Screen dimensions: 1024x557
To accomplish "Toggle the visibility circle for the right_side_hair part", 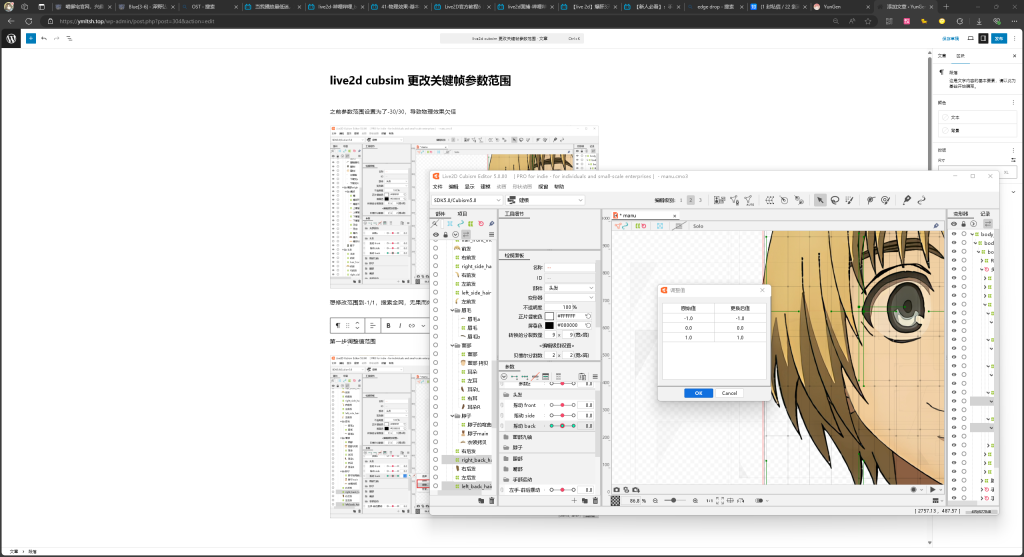I will (x=436, y=266).
